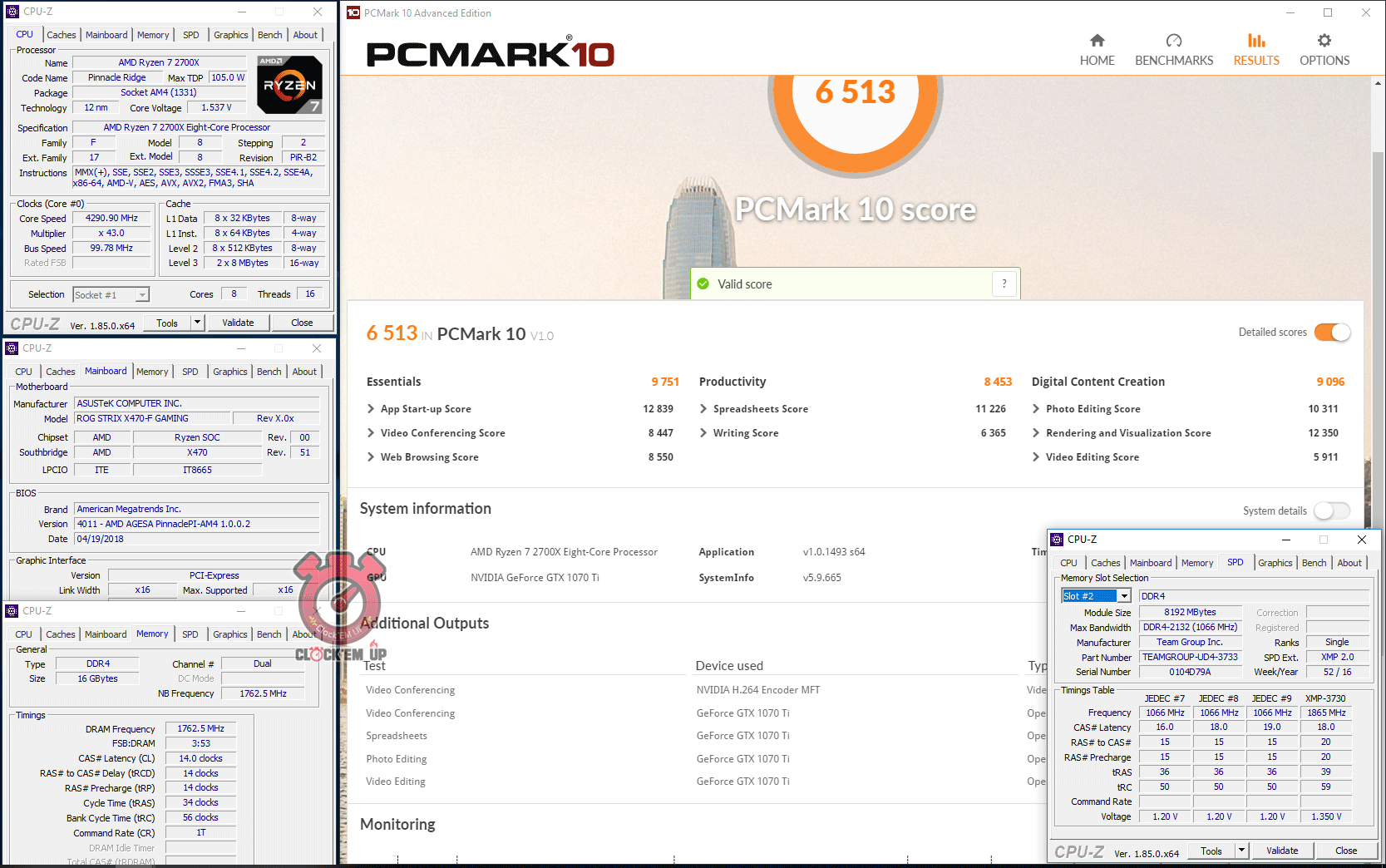
Task: Switch to Graphics tab in SPD window
Action: [x=1275, y=563]
